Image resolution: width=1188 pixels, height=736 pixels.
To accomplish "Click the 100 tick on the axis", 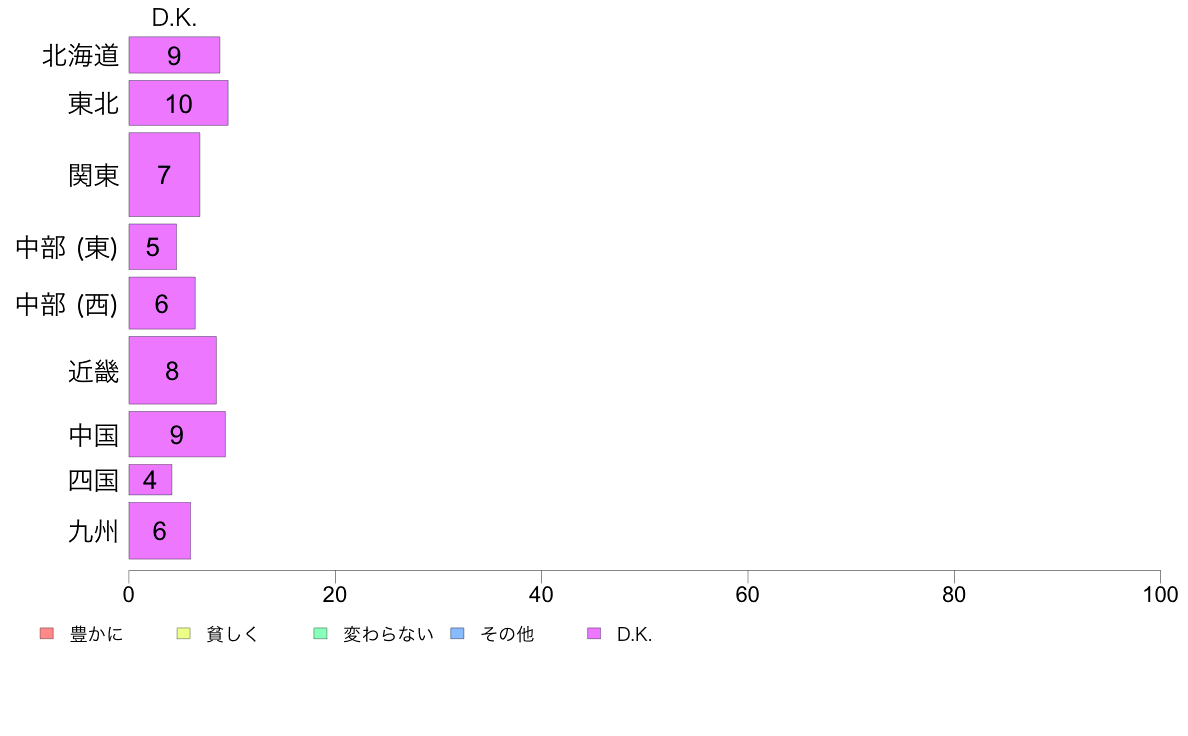I will coord(1160,594).
